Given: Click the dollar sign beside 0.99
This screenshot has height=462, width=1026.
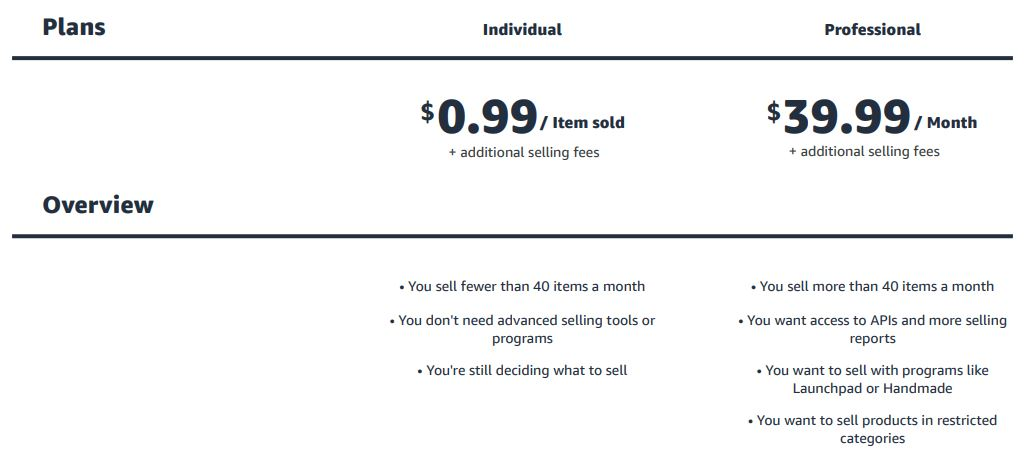Looking at the screenshot, I should [428, 111].
